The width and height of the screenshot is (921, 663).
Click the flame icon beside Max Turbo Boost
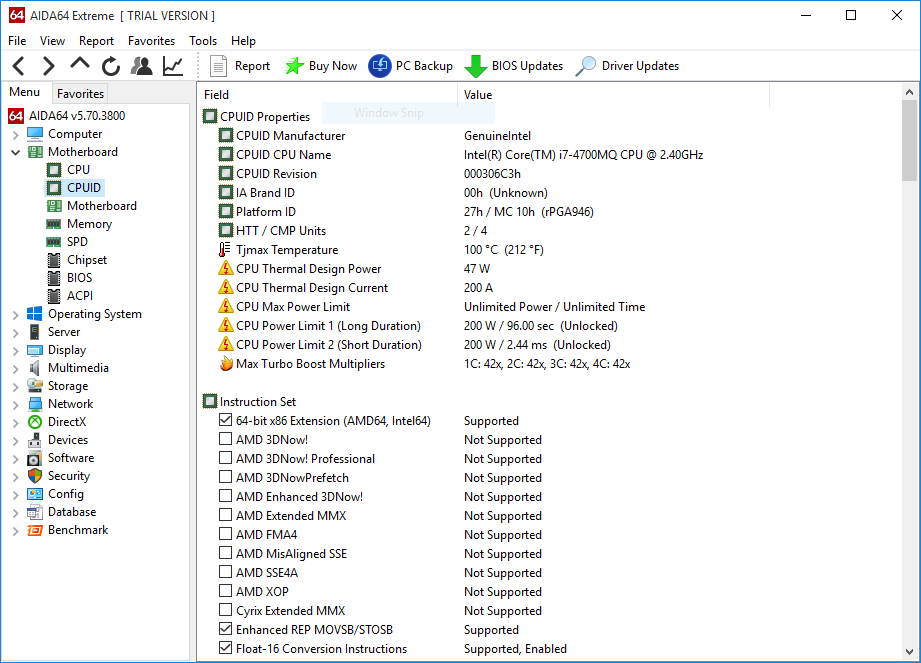tap(226, 364)
